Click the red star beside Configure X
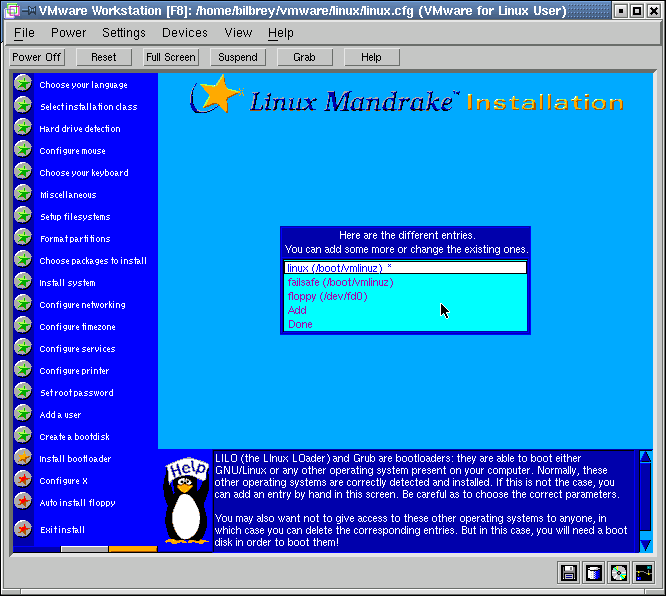The width and height of the screenshot is (666, 596). 23,480
